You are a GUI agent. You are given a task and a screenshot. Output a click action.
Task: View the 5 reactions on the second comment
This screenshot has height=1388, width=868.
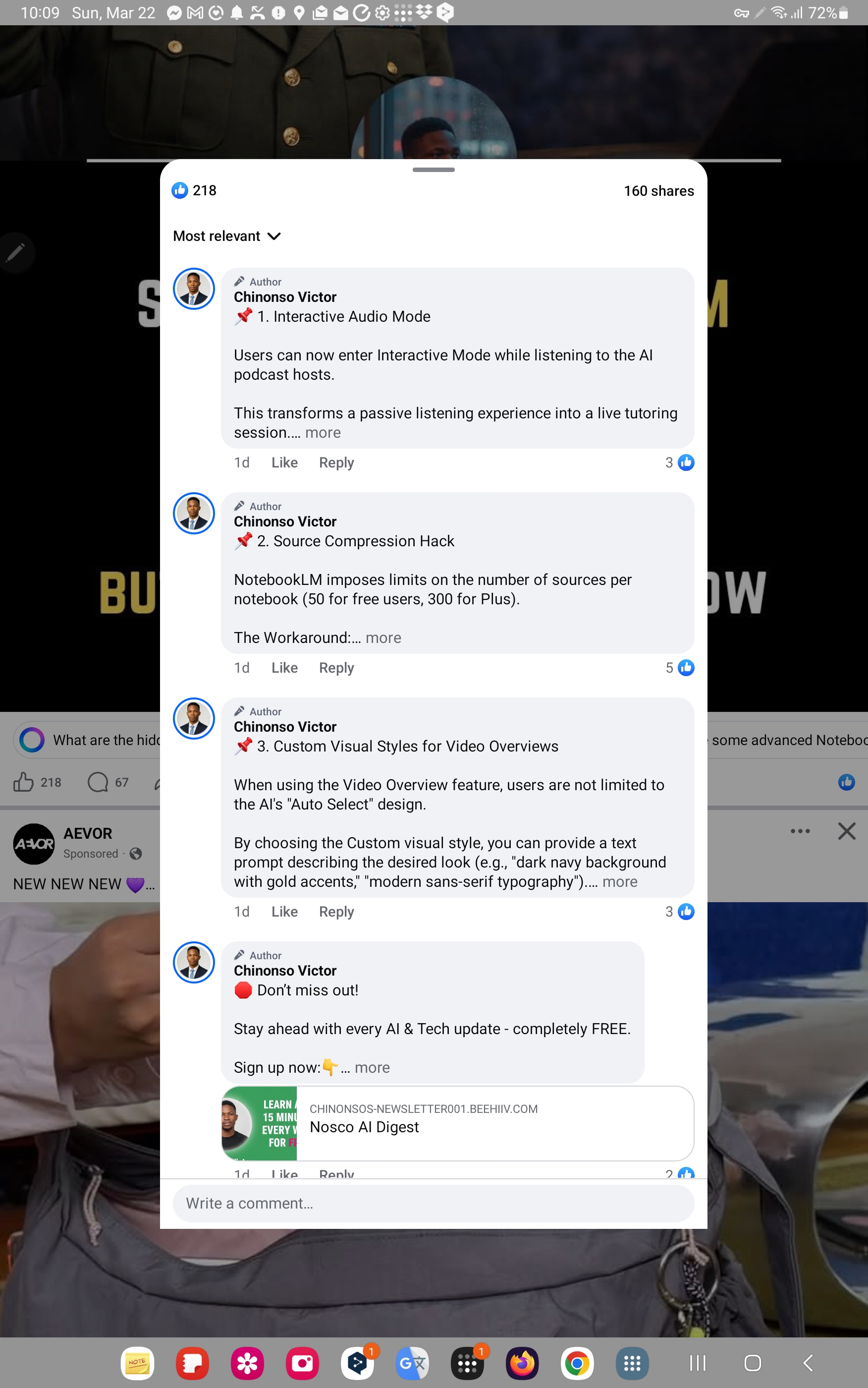680,667
